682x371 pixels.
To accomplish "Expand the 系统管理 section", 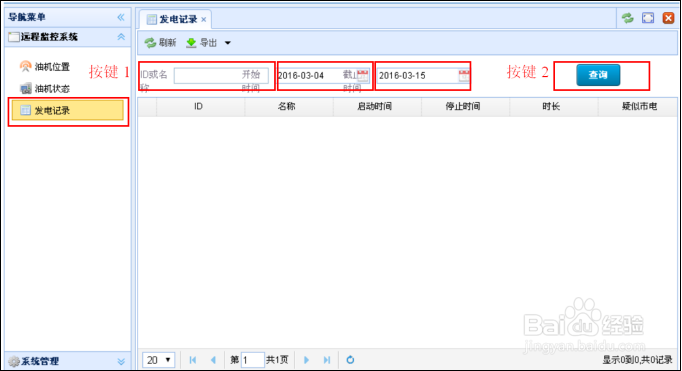I will point(121,361).
